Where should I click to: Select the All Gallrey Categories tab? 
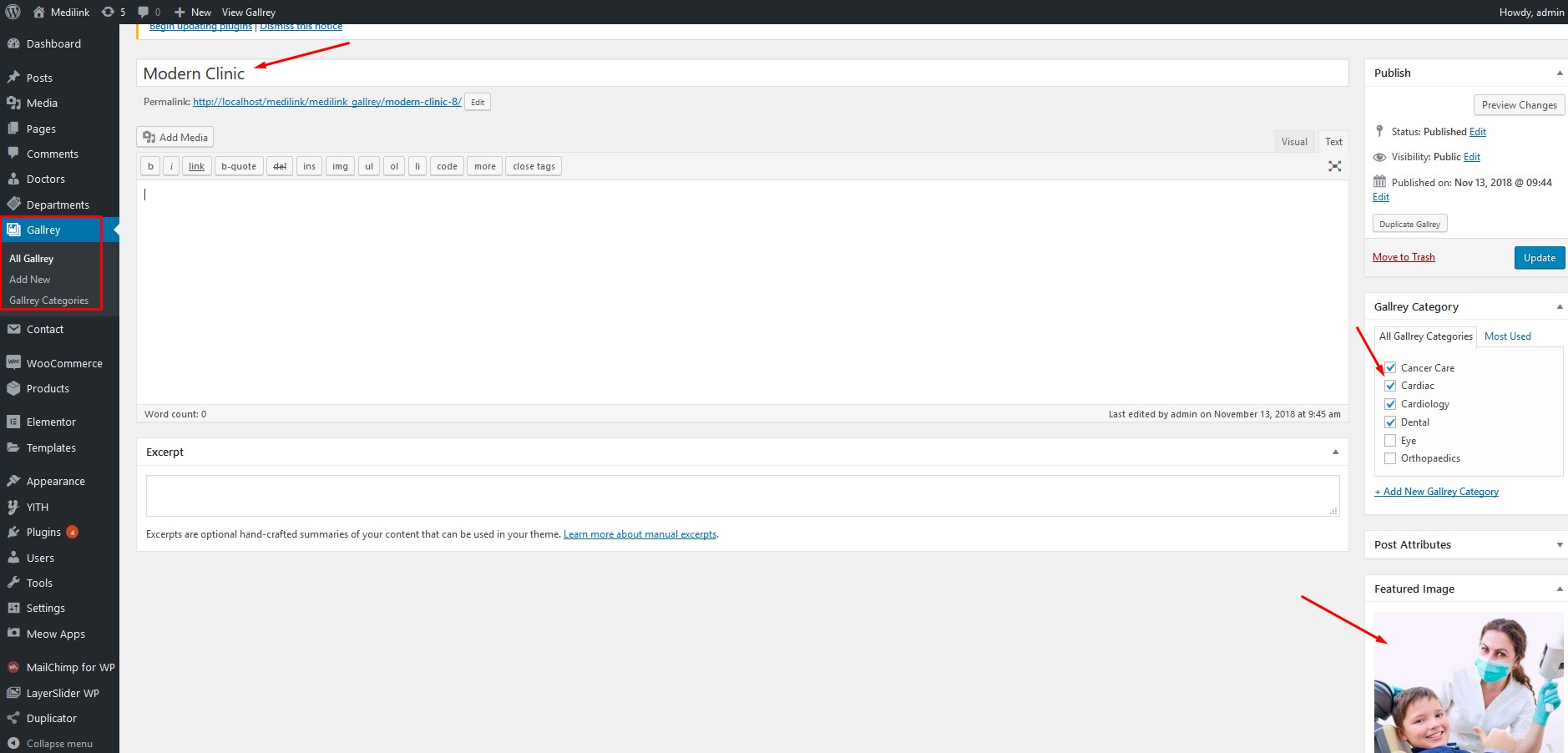1425,336
